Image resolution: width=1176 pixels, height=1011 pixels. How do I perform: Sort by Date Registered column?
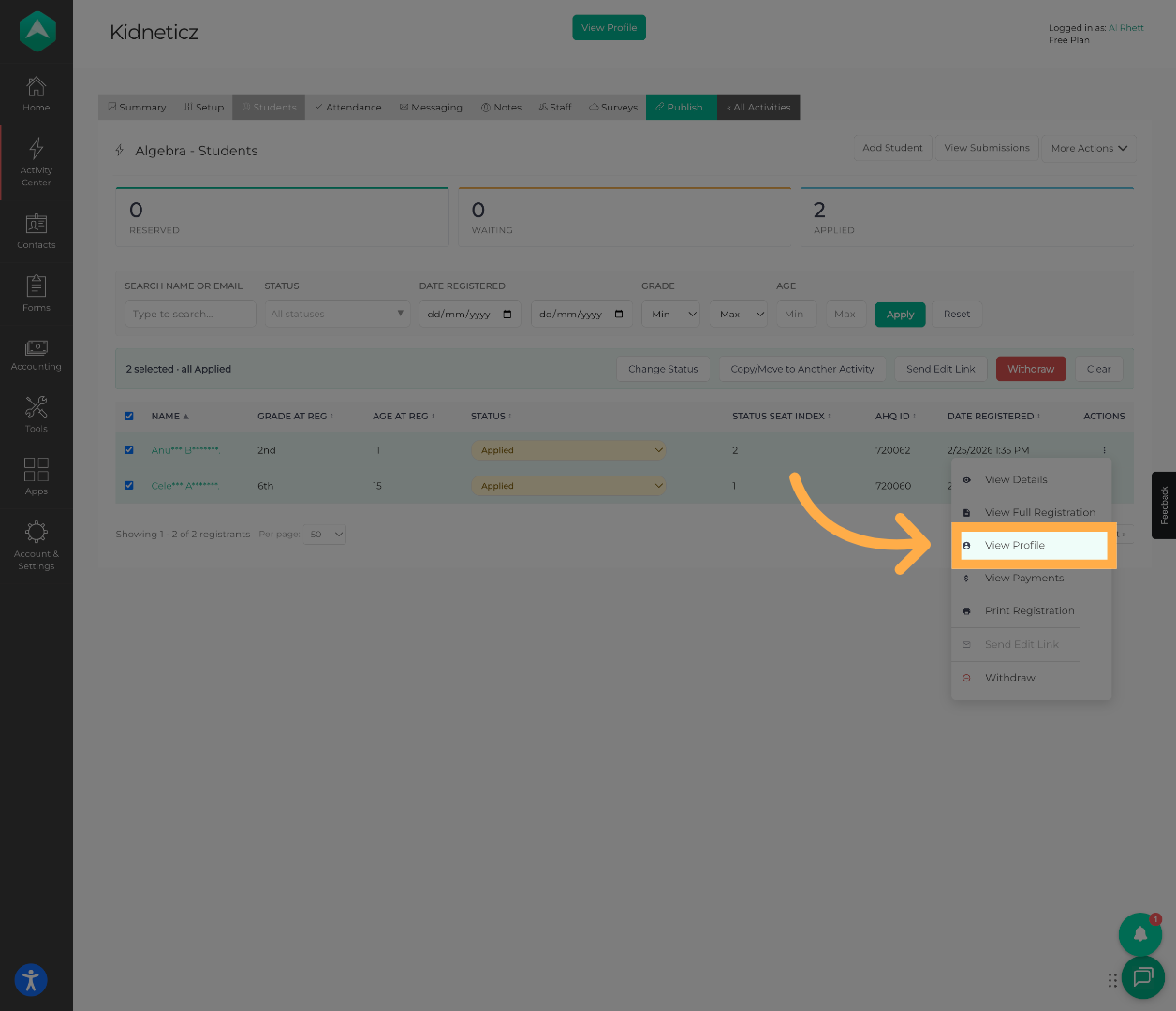993,416
